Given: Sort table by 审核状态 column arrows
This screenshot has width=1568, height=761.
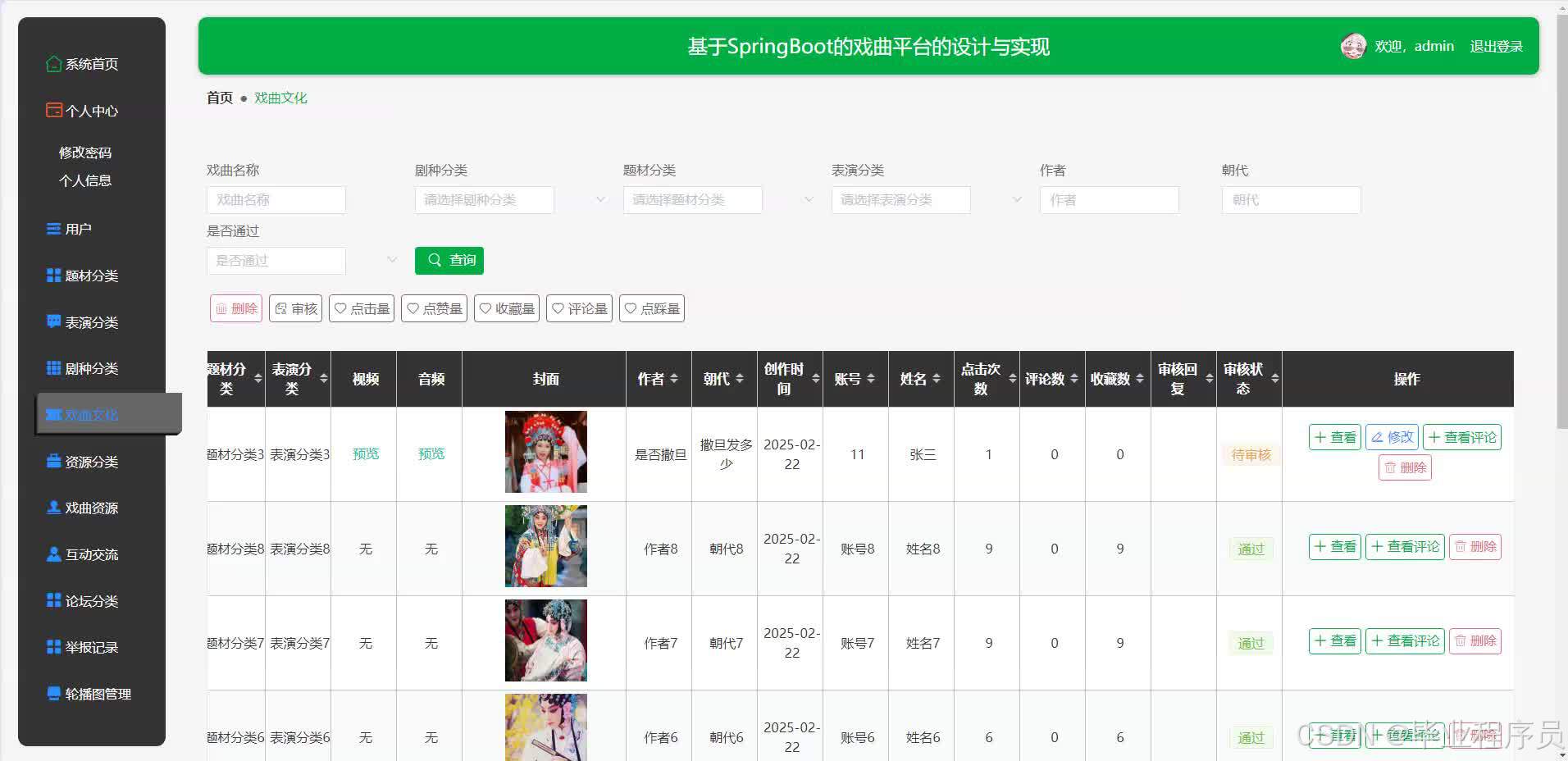Looking at the screenshot, I should (1275, 378).
